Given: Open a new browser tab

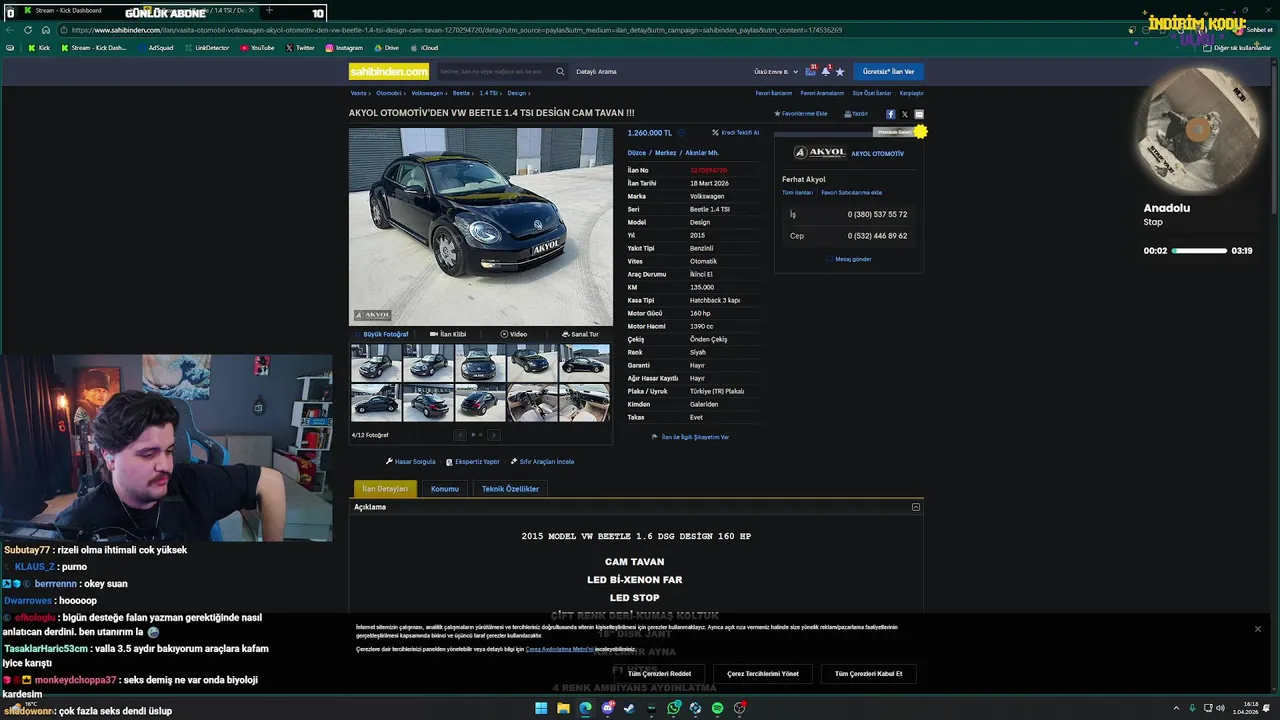Looking at the screenshot, I should [x=269, y=11].
